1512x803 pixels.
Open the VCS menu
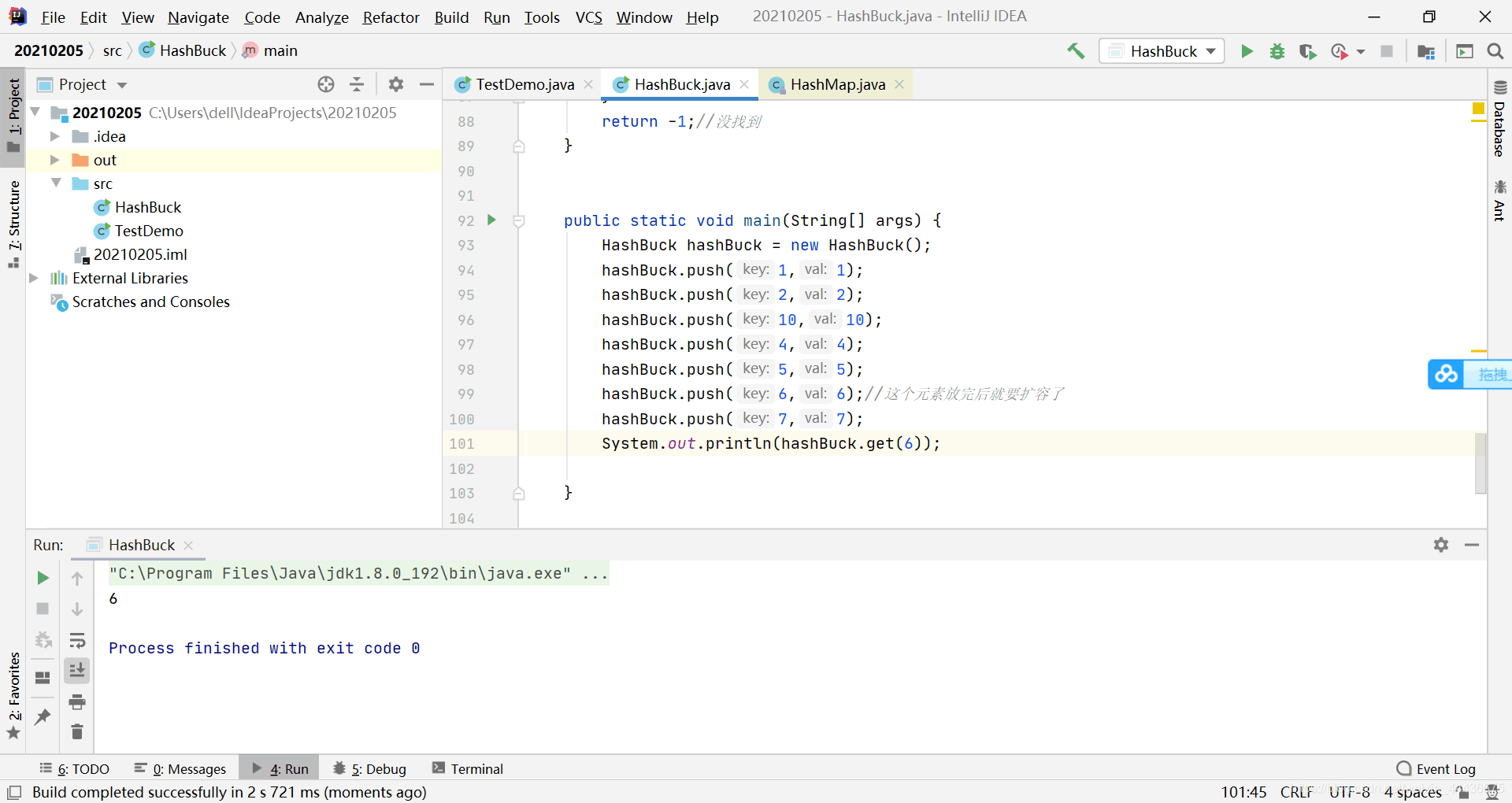(588, 17)
